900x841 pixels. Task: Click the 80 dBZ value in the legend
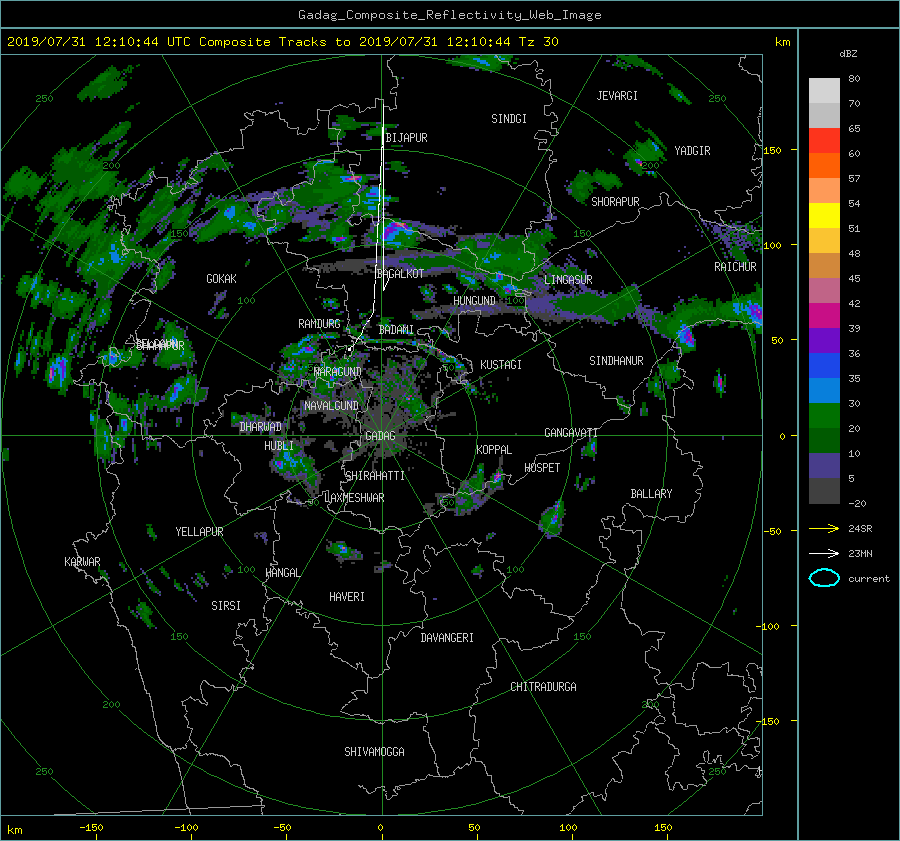[x=854, y=79]
